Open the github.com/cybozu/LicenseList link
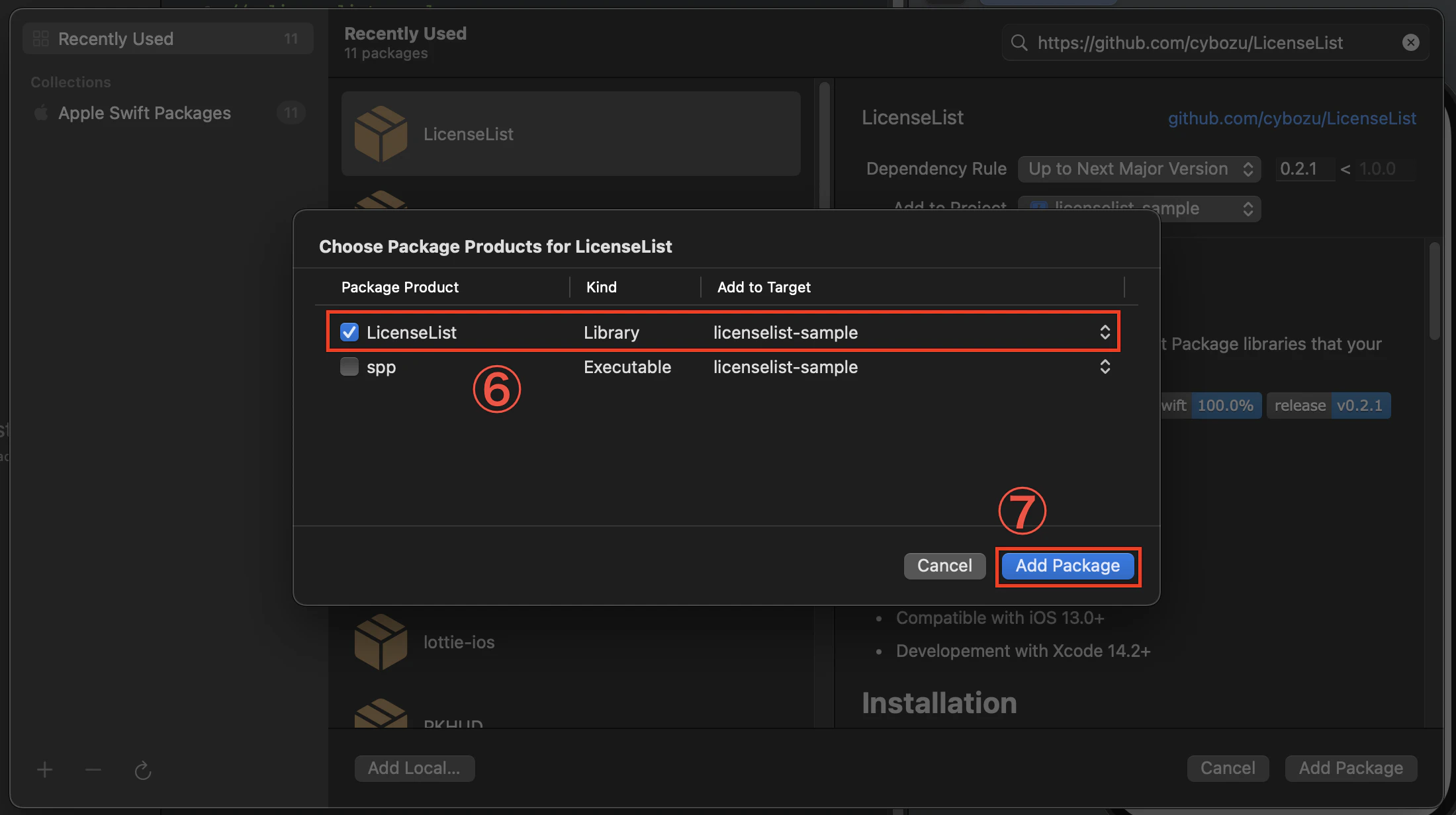 pyautogui.click(x=1292, y=118)
